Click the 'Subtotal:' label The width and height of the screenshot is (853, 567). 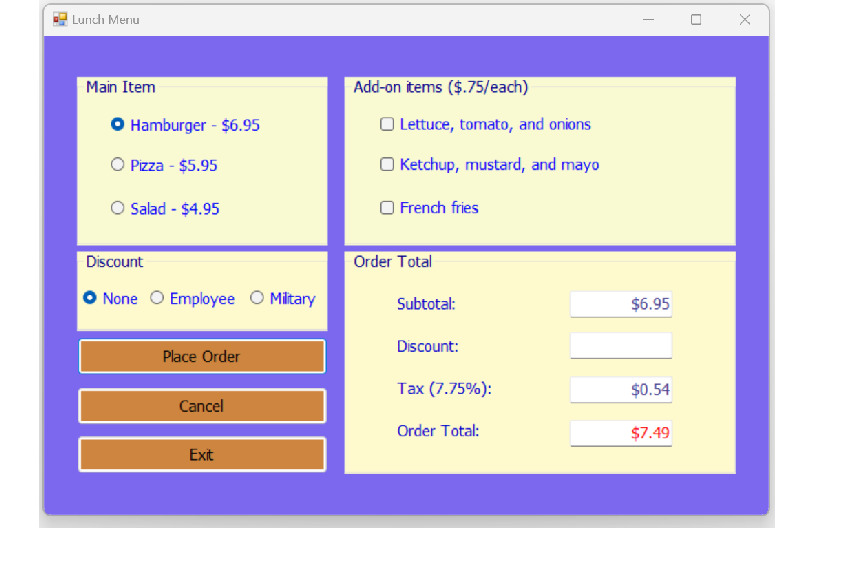pos(426,304)
